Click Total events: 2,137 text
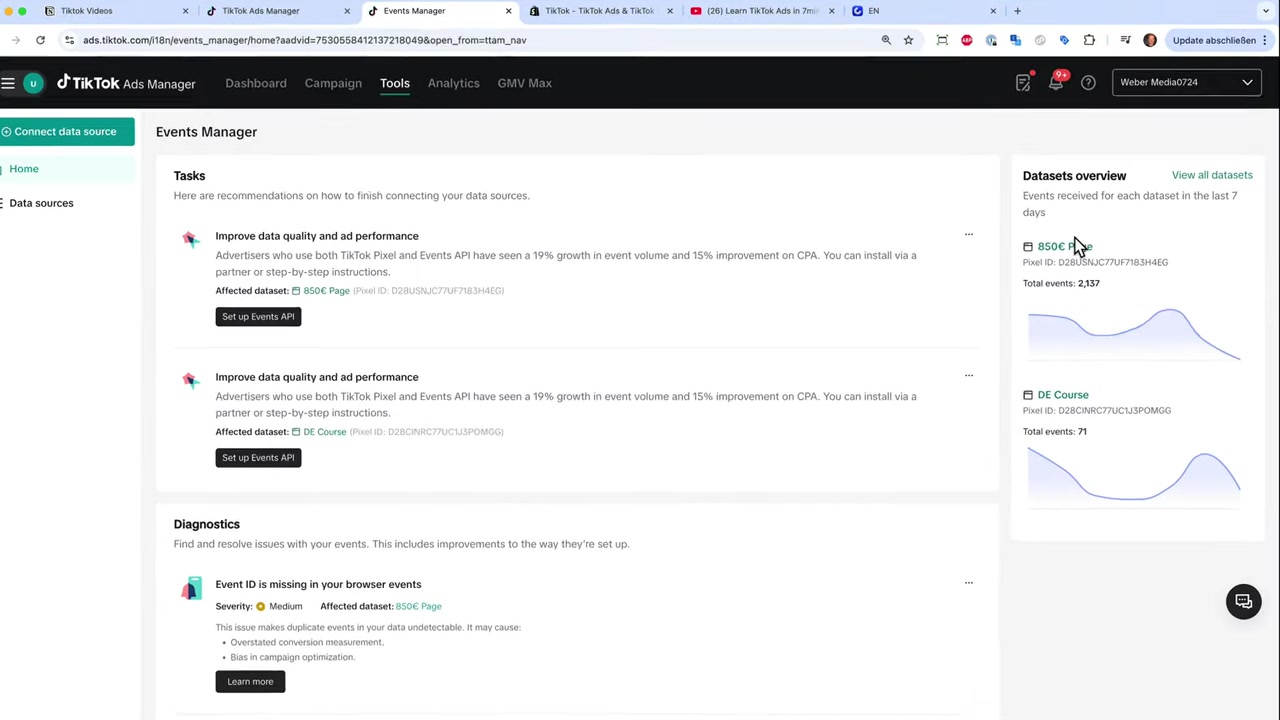1280x720 pixels. 1061,283
